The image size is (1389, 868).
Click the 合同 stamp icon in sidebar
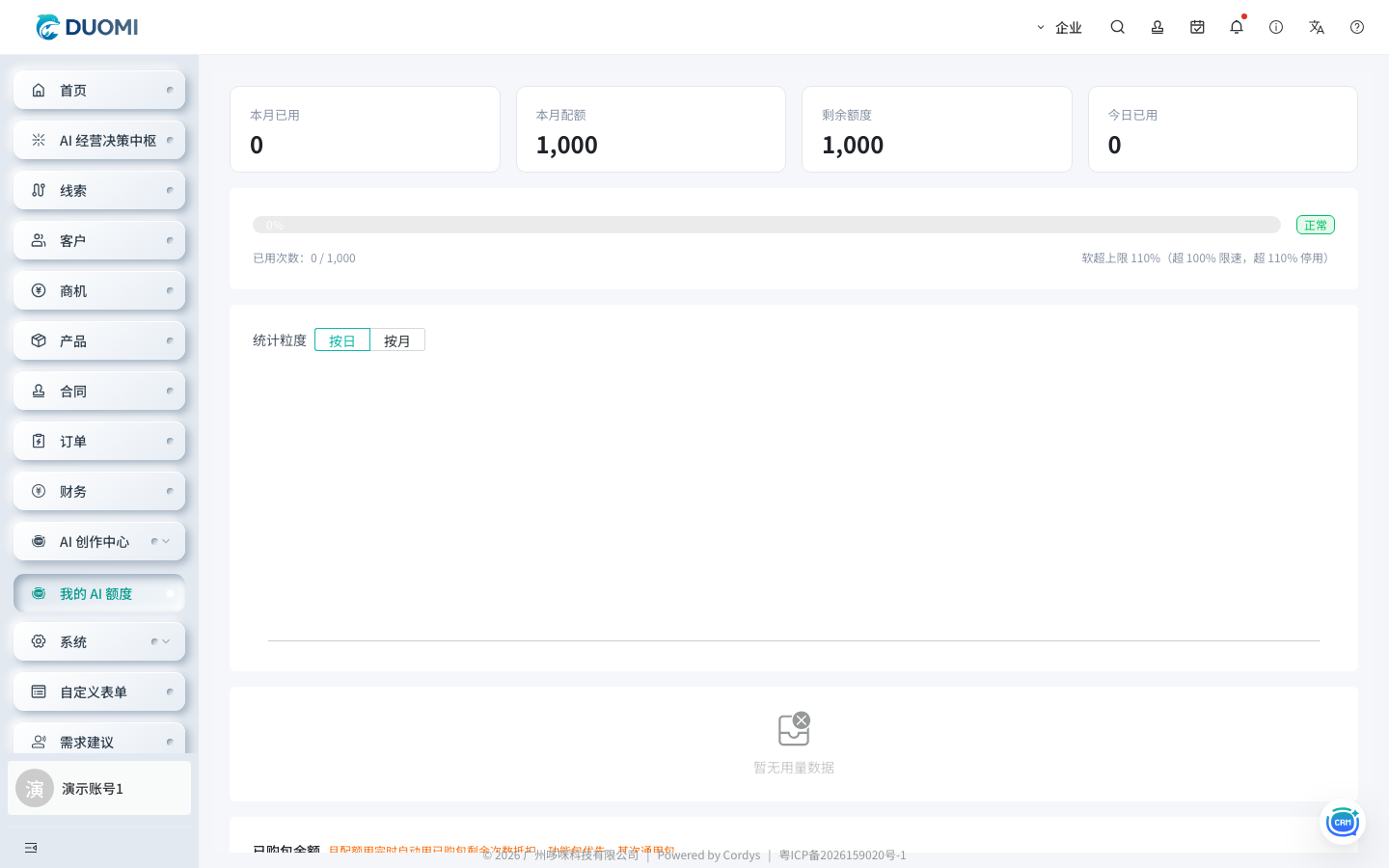[39, 391]
